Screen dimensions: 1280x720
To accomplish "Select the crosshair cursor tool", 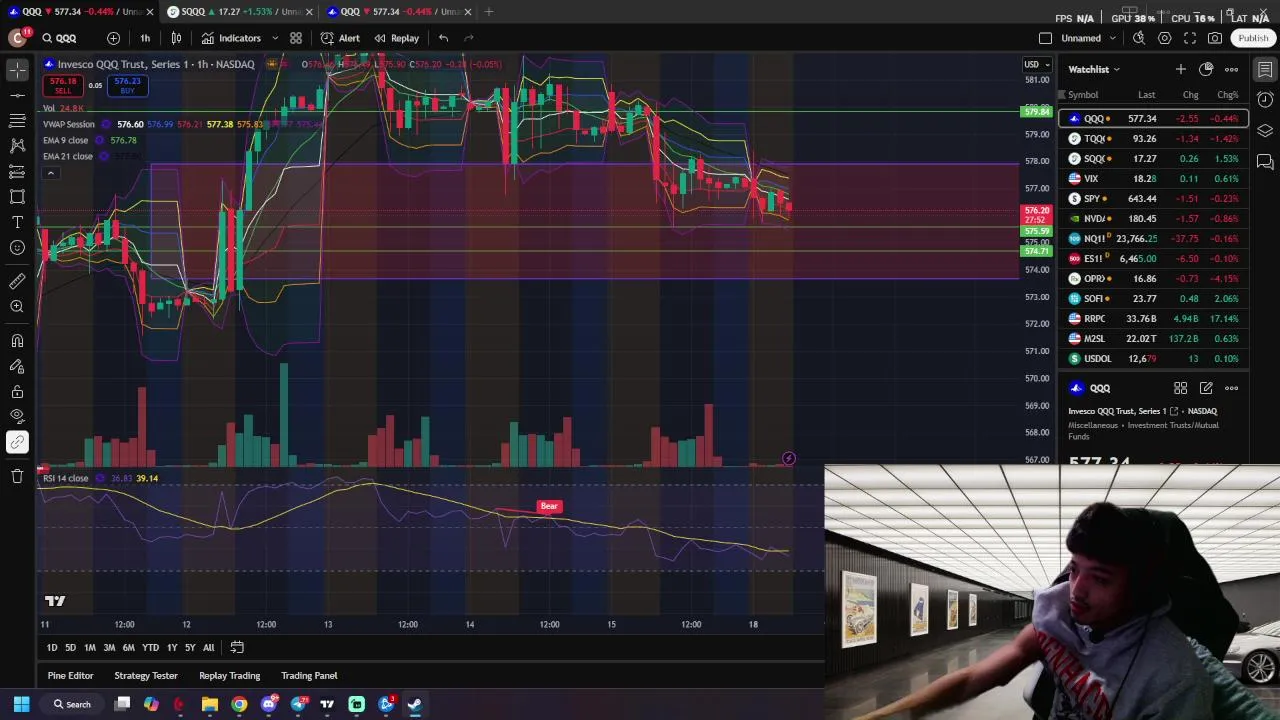I will point(17,69).
